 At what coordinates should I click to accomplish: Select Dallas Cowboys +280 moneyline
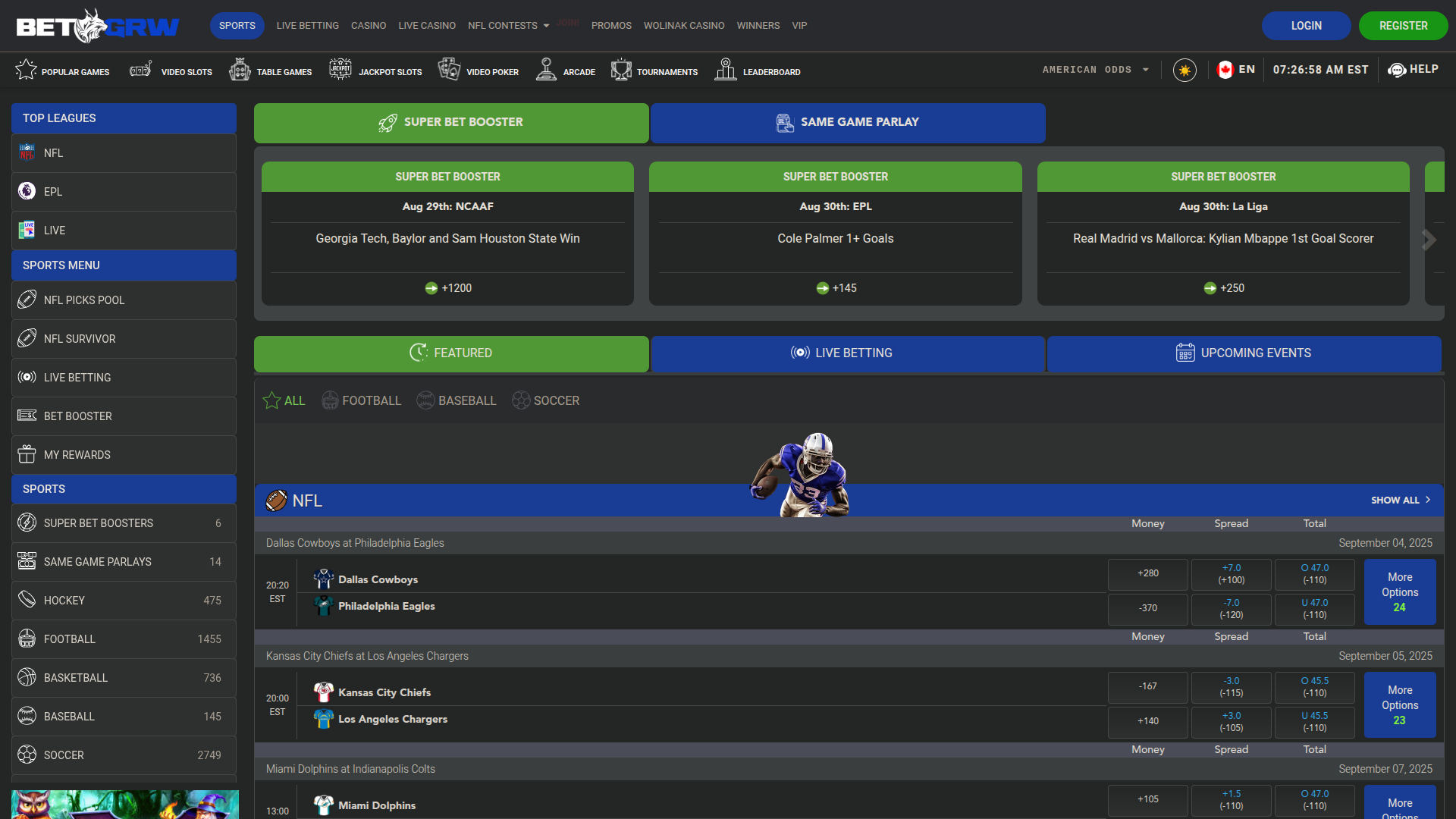coord(1147,574)
